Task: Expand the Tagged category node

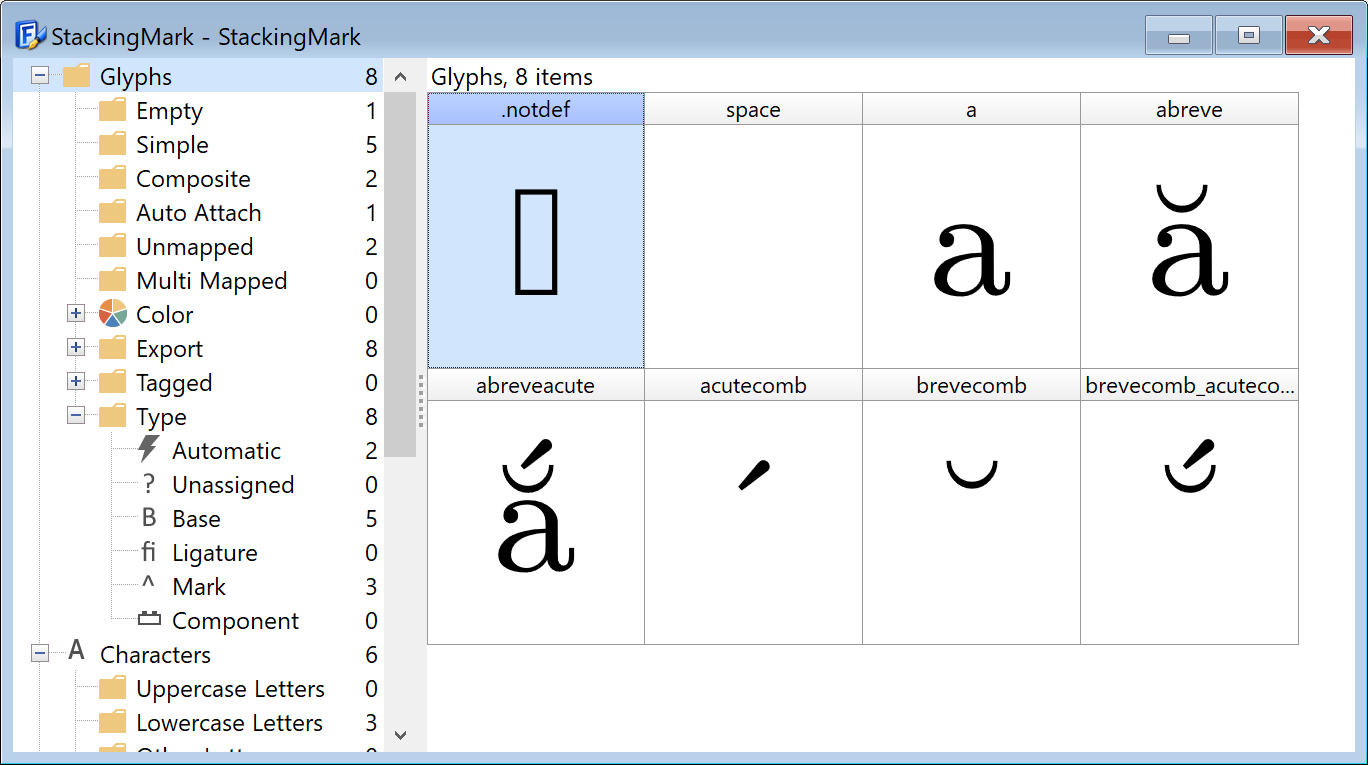Action: (76, 382)
